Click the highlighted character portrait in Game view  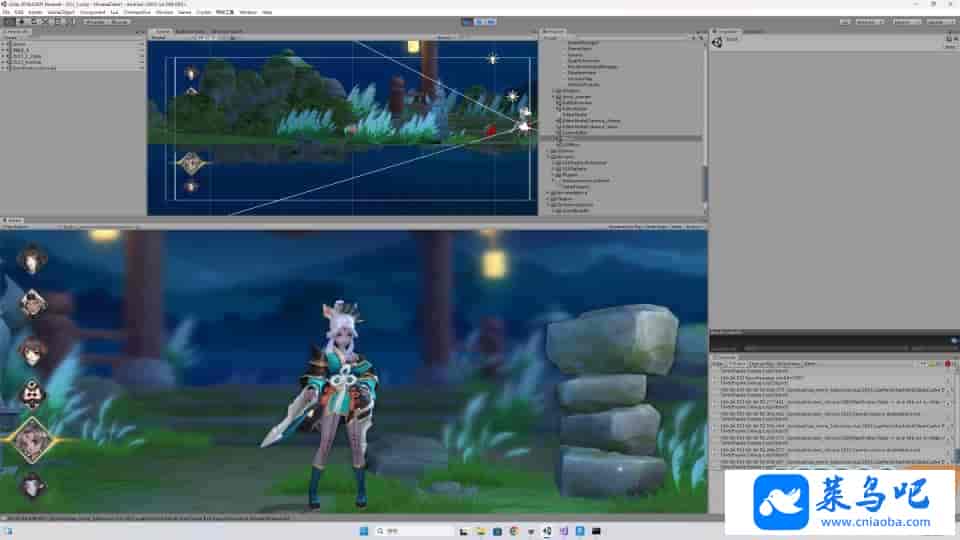coord(32,439)
